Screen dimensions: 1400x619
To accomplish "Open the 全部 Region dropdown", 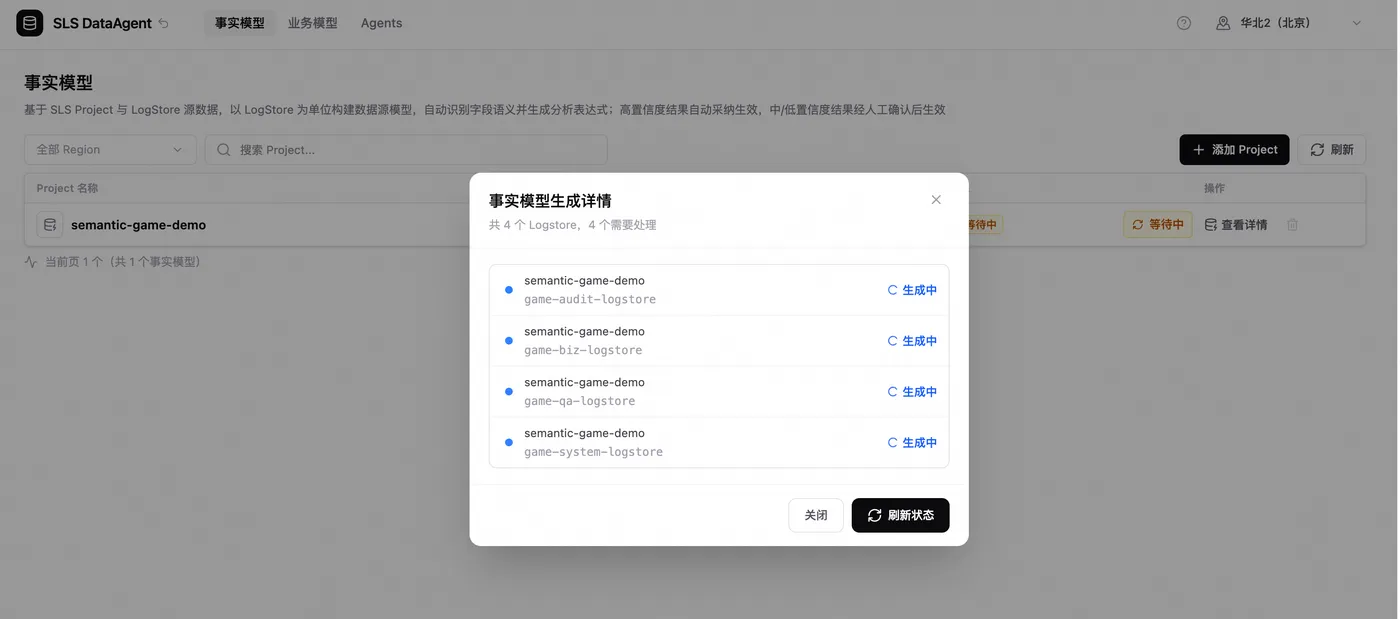I will 110,150.
